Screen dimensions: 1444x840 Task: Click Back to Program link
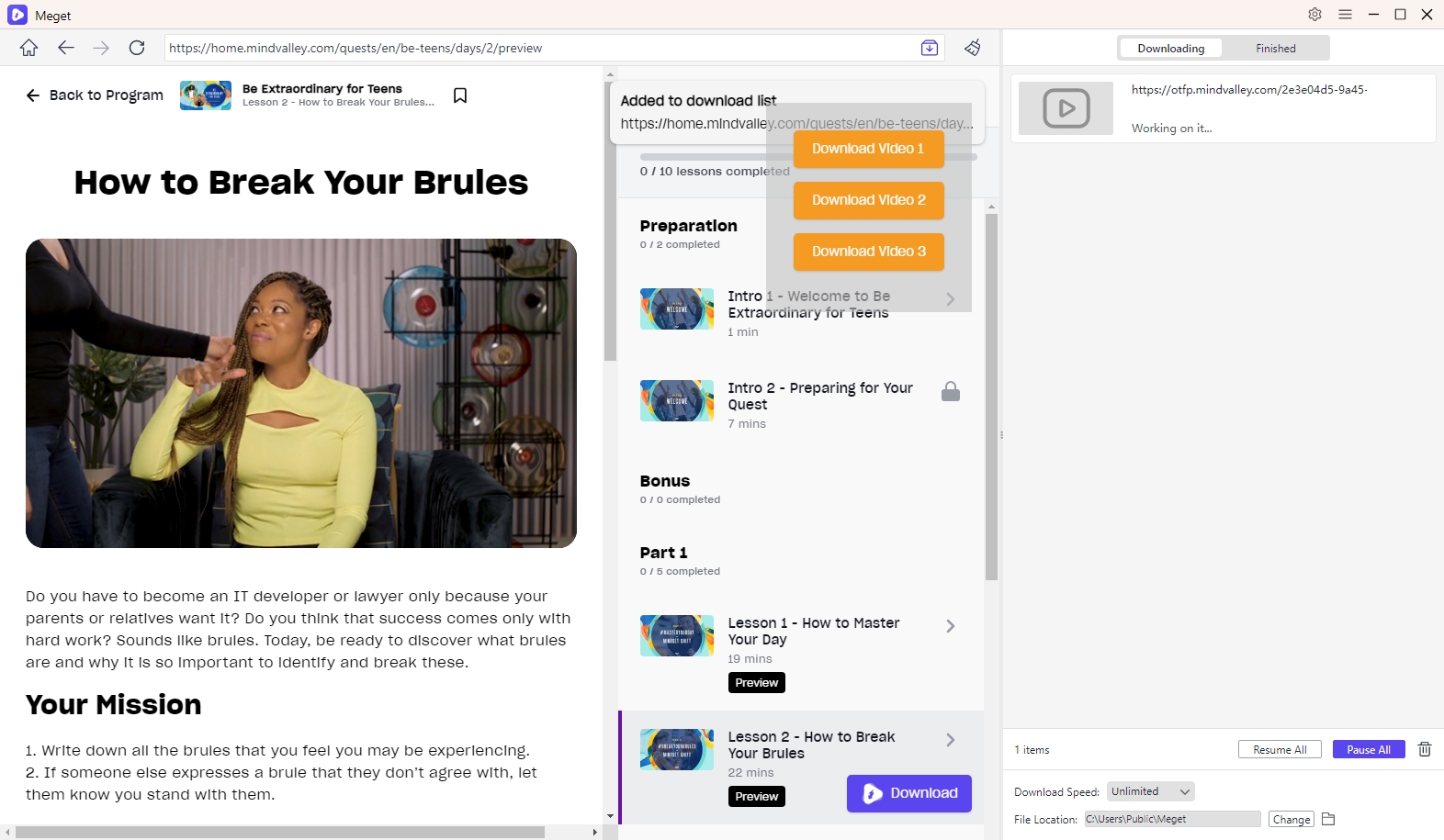[95, 95]
